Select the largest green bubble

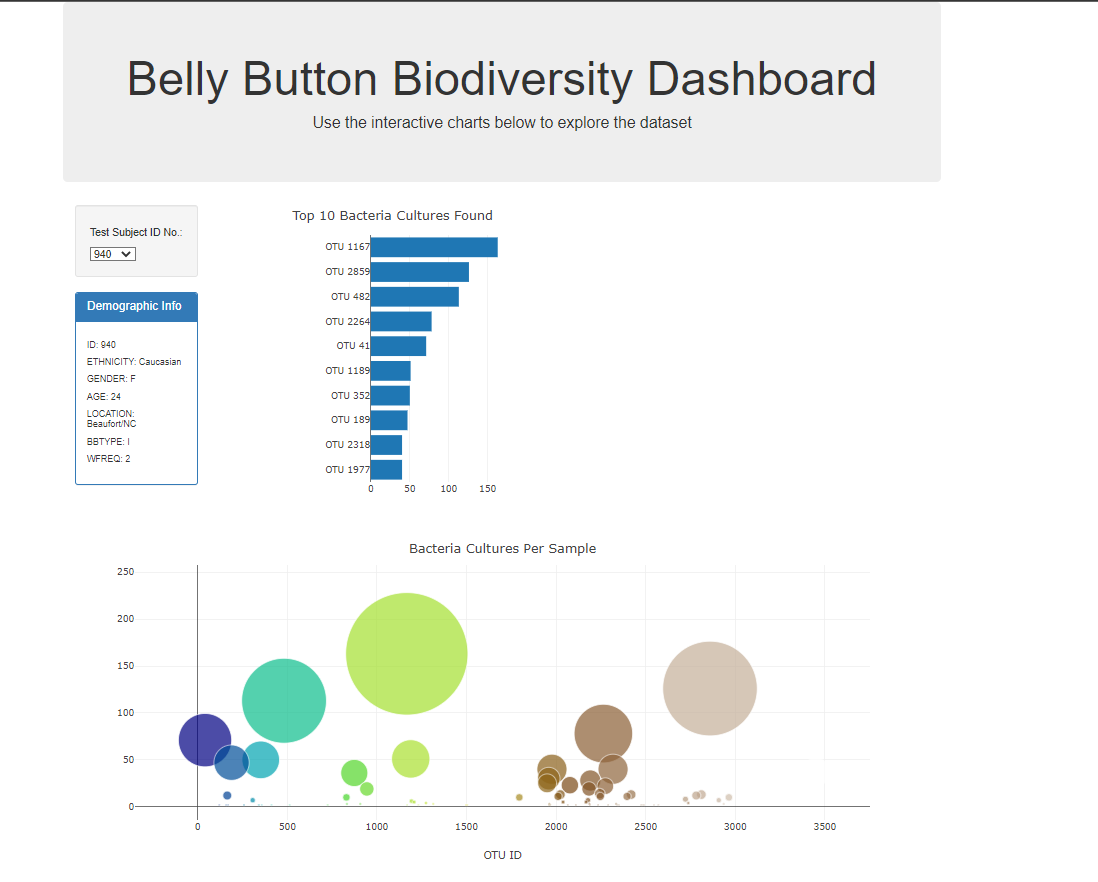tap(406, 652)
